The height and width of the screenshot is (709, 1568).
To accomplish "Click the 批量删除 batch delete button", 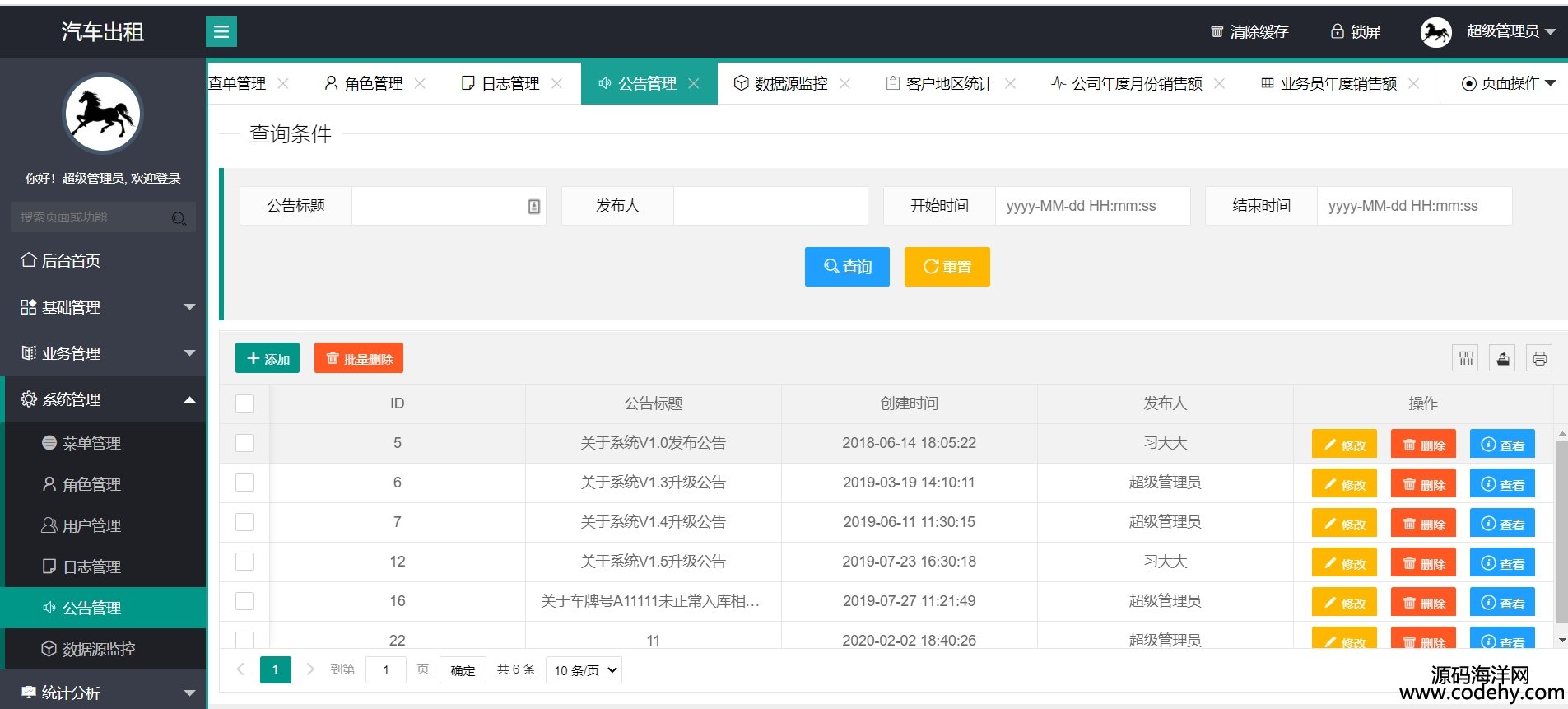I will 359,358.
